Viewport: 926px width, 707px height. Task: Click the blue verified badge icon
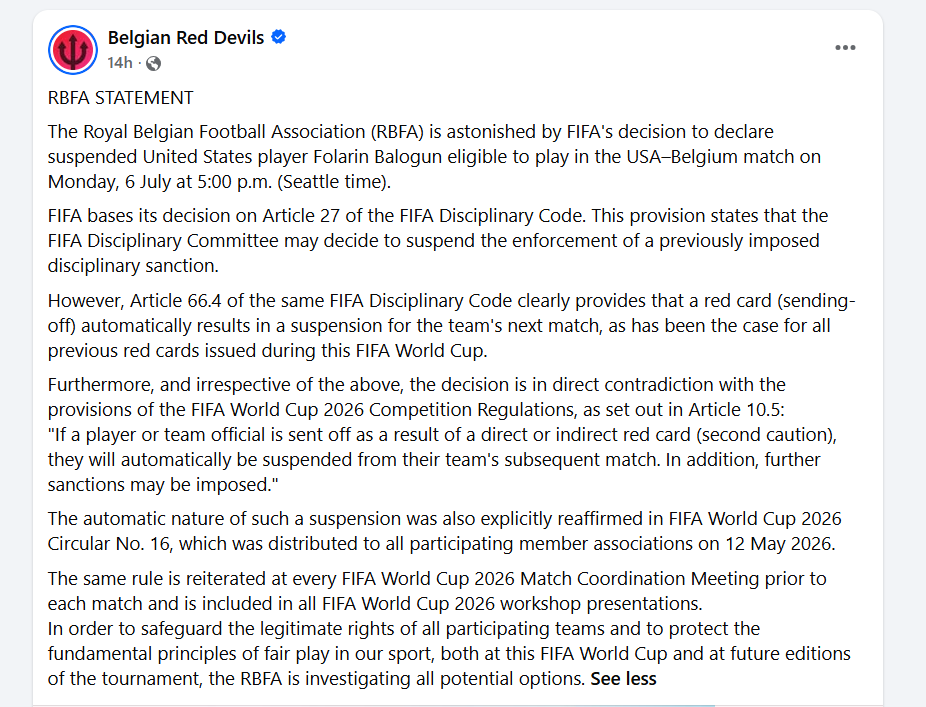pyautogui.click(x=278, y=37)
